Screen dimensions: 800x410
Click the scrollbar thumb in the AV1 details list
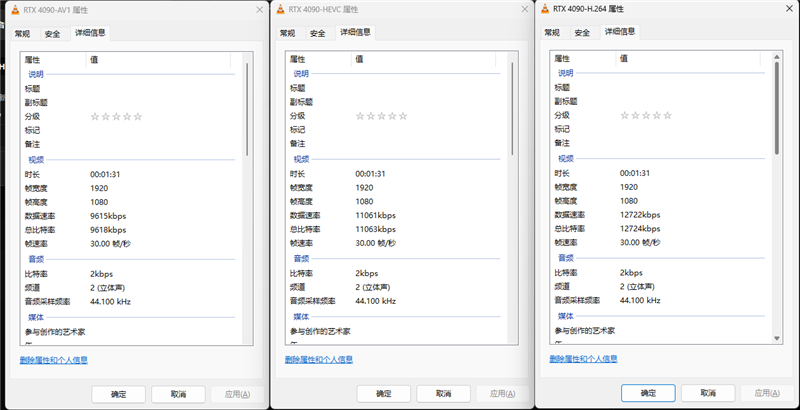pos(247,109)
